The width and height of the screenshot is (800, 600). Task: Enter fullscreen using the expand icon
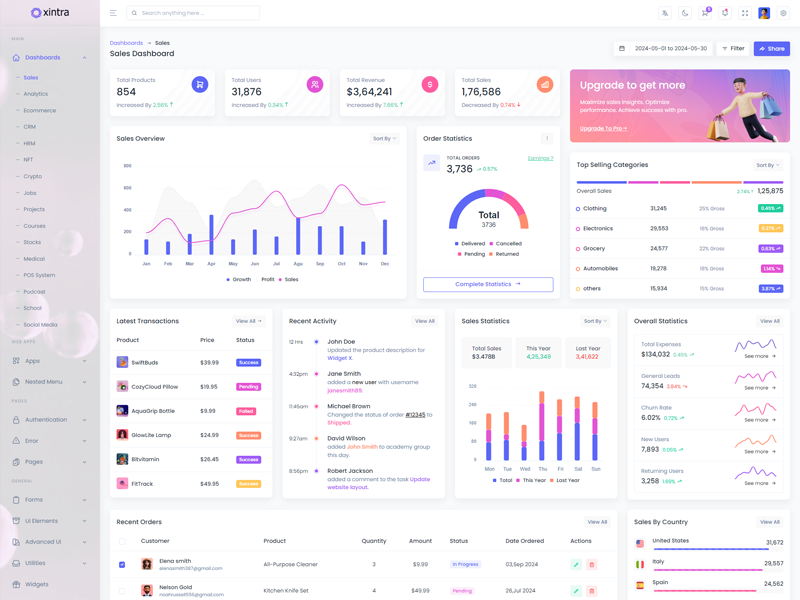click(x=745, y=13)
